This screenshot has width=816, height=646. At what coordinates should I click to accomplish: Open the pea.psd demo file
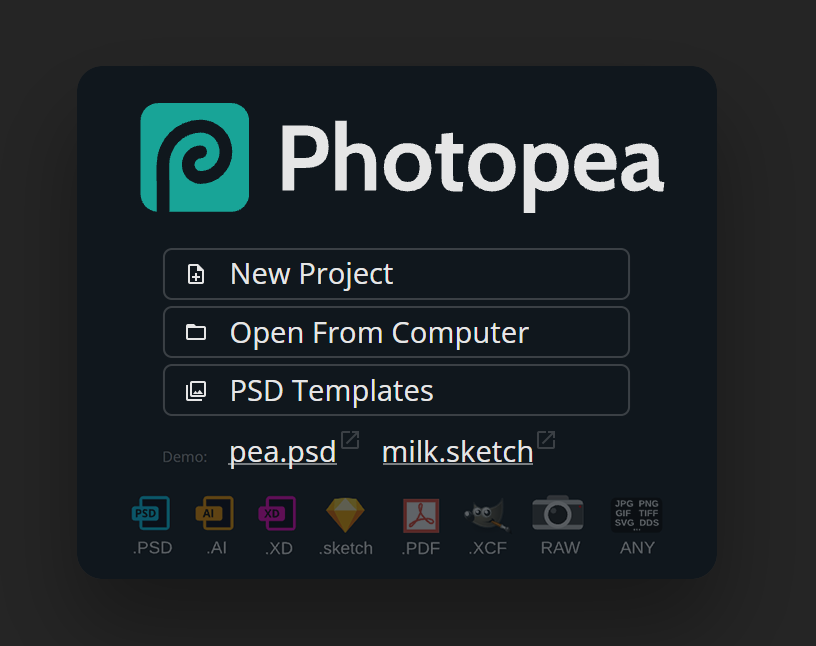[x=282, y=451]
